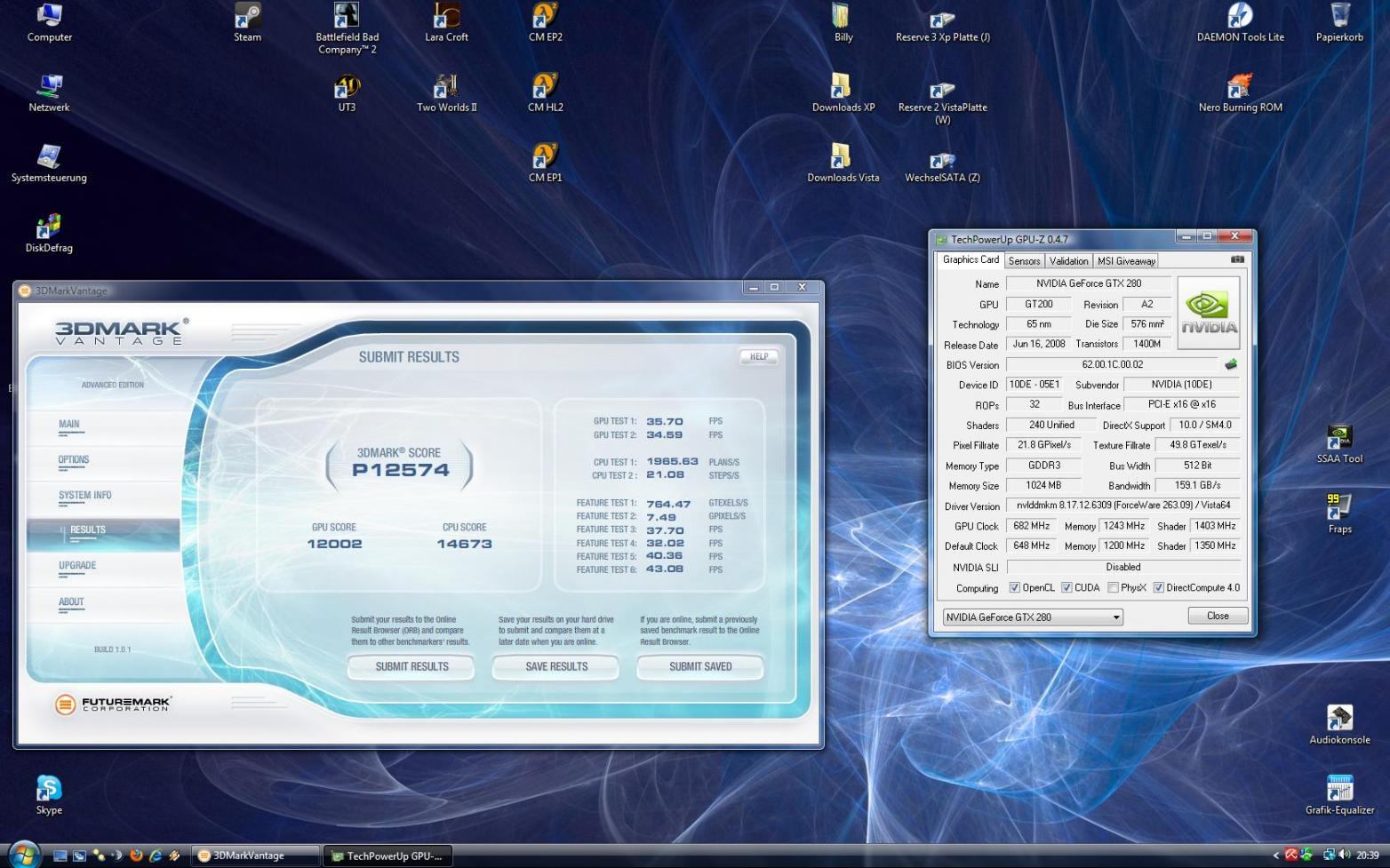Select the Fraps desktop icon
The width and height of the screenshot is (1390, 868).
1339,514
